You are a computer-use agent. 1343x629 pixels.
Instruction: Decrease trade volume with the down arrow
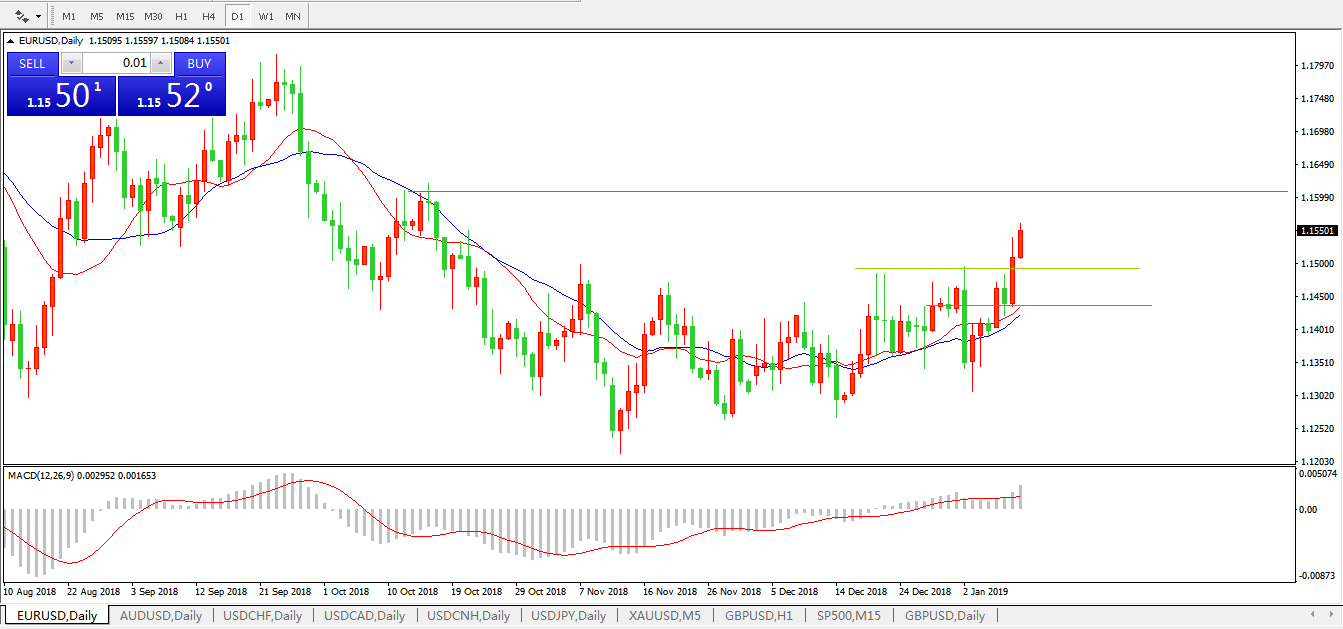[x=71, y=64]
